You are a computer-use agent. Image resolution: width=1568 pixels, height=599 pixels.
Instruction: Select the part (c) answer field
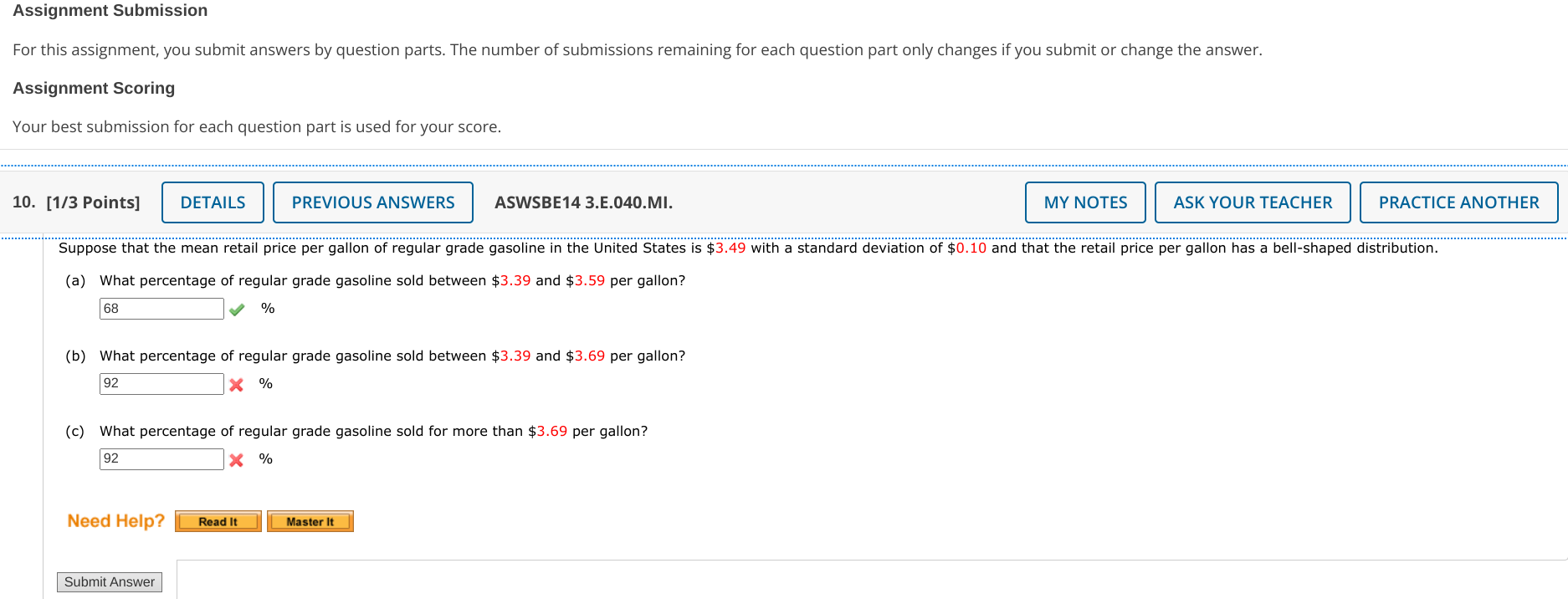pos(161,458)
